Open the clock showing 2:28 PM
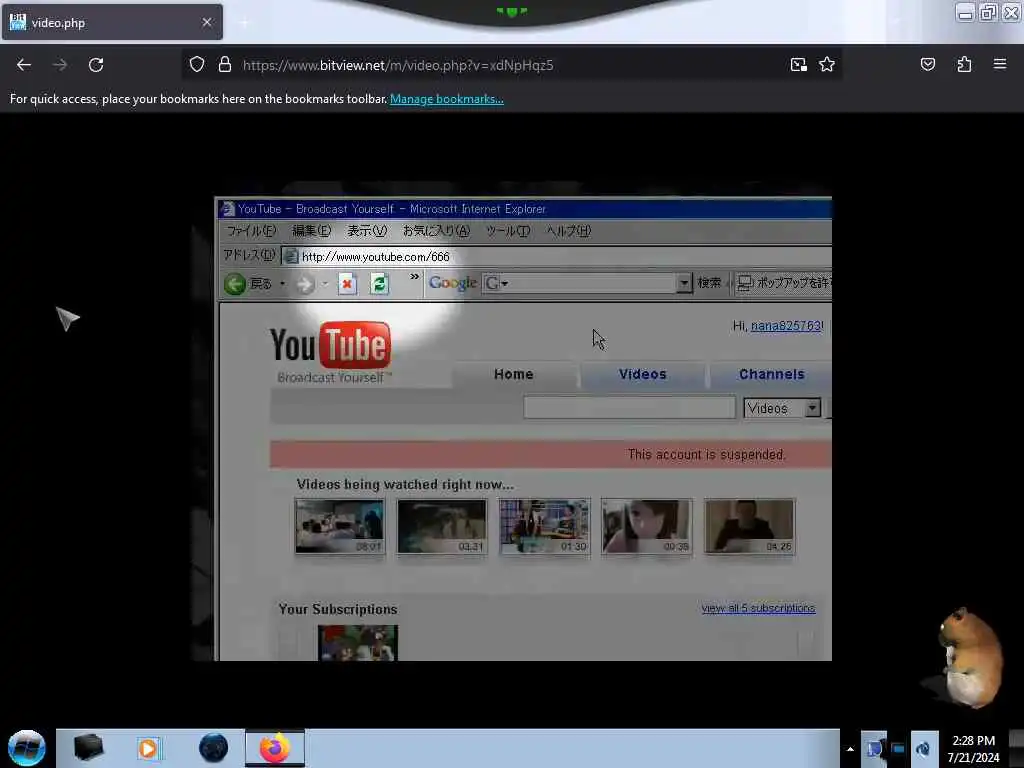The image size is (1024, 768). click(x=974, y=749)
